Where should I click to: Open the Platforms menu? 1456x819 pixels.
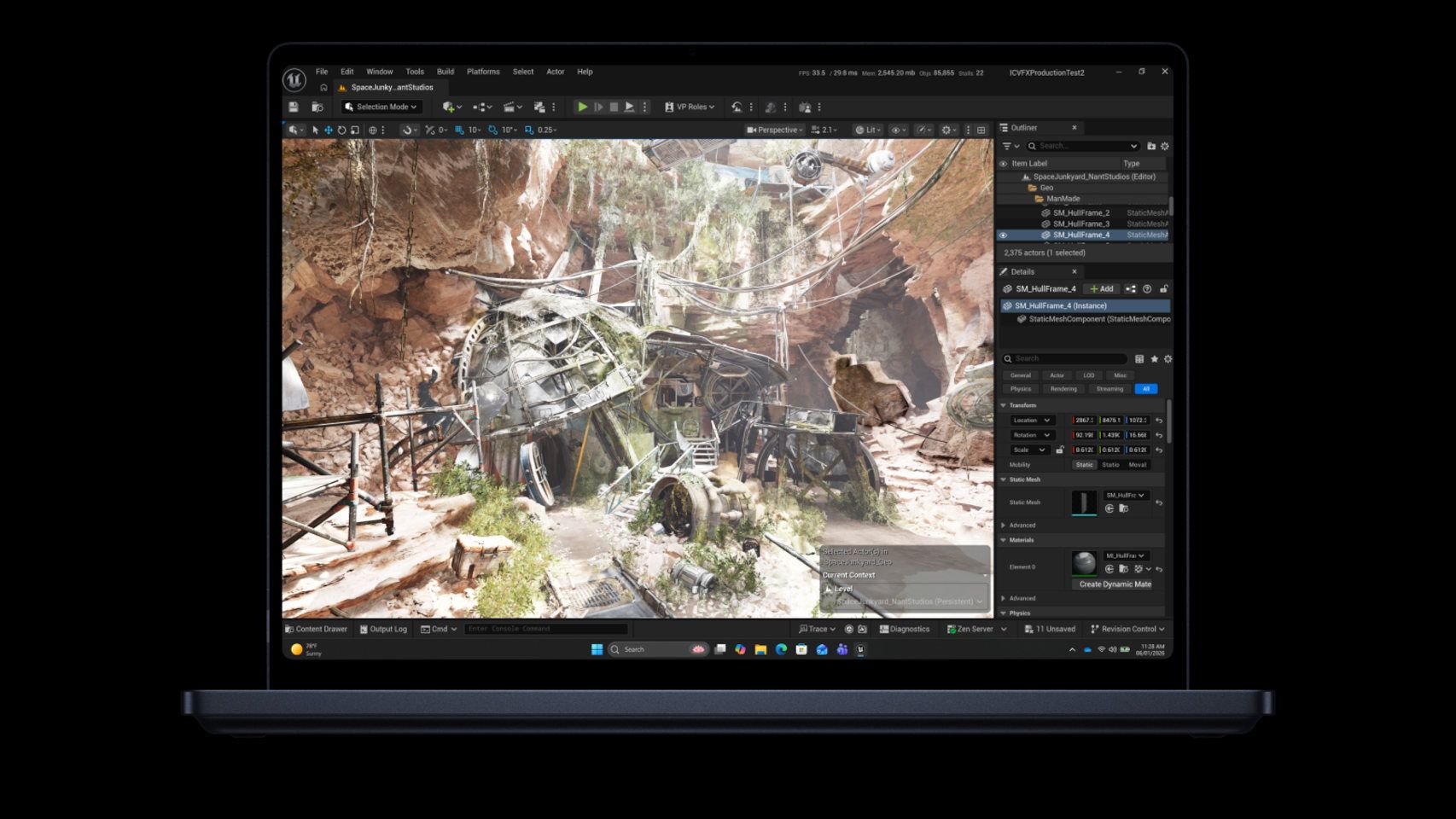coord(483,72)
